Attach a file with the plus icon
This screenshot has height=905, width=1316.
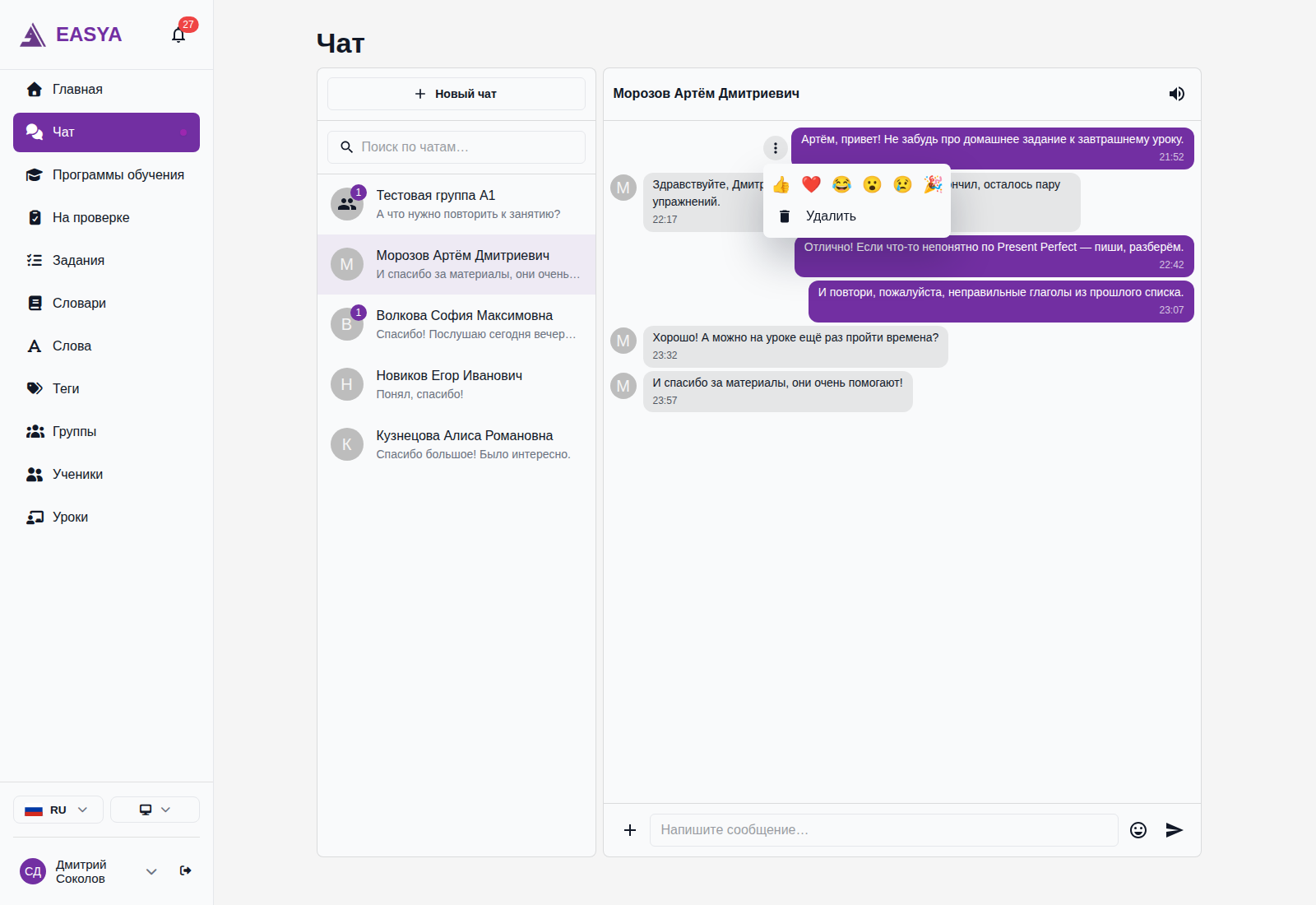click(630, 830)
